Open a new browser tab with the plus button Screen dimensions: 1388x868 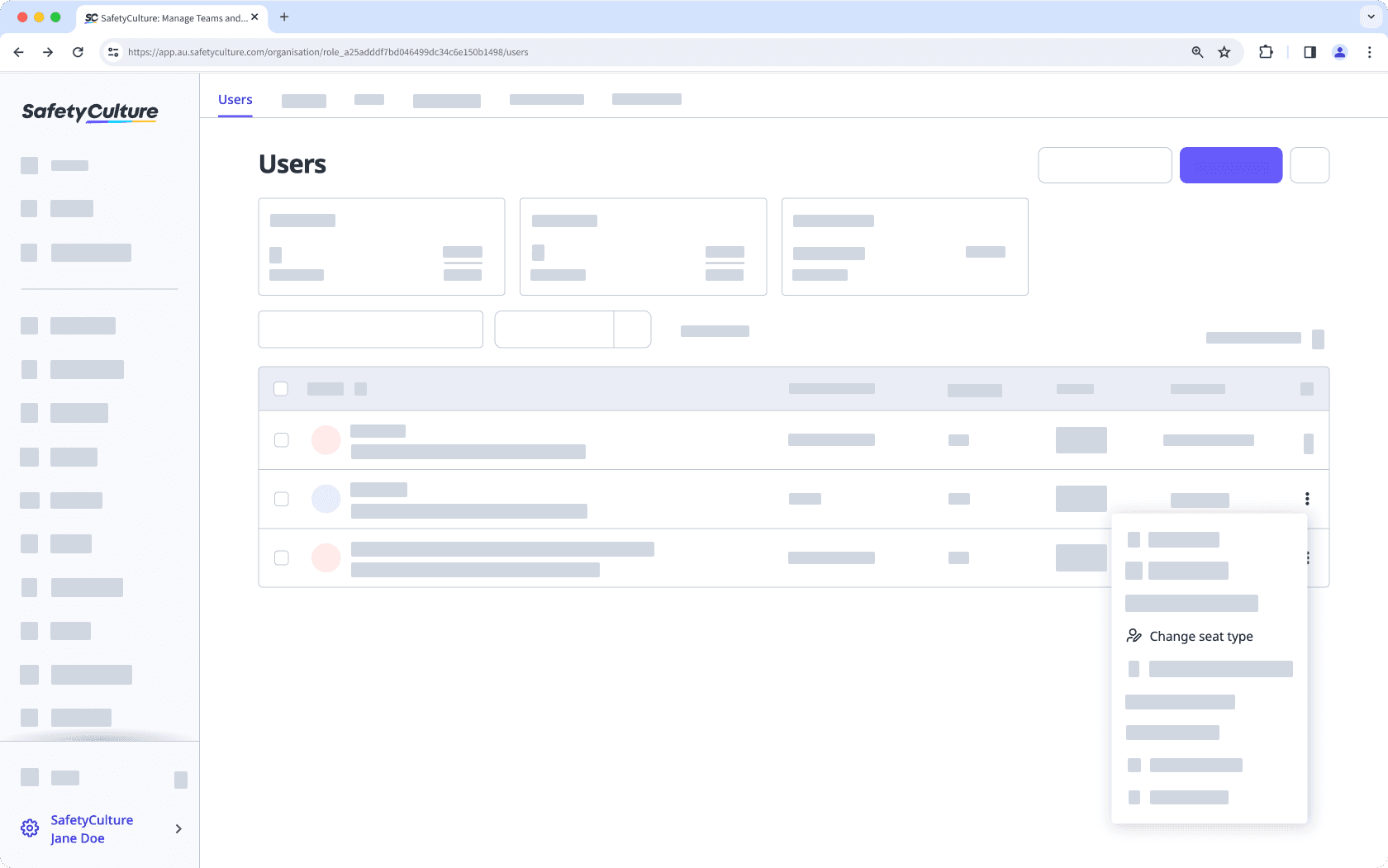[284, 17]
